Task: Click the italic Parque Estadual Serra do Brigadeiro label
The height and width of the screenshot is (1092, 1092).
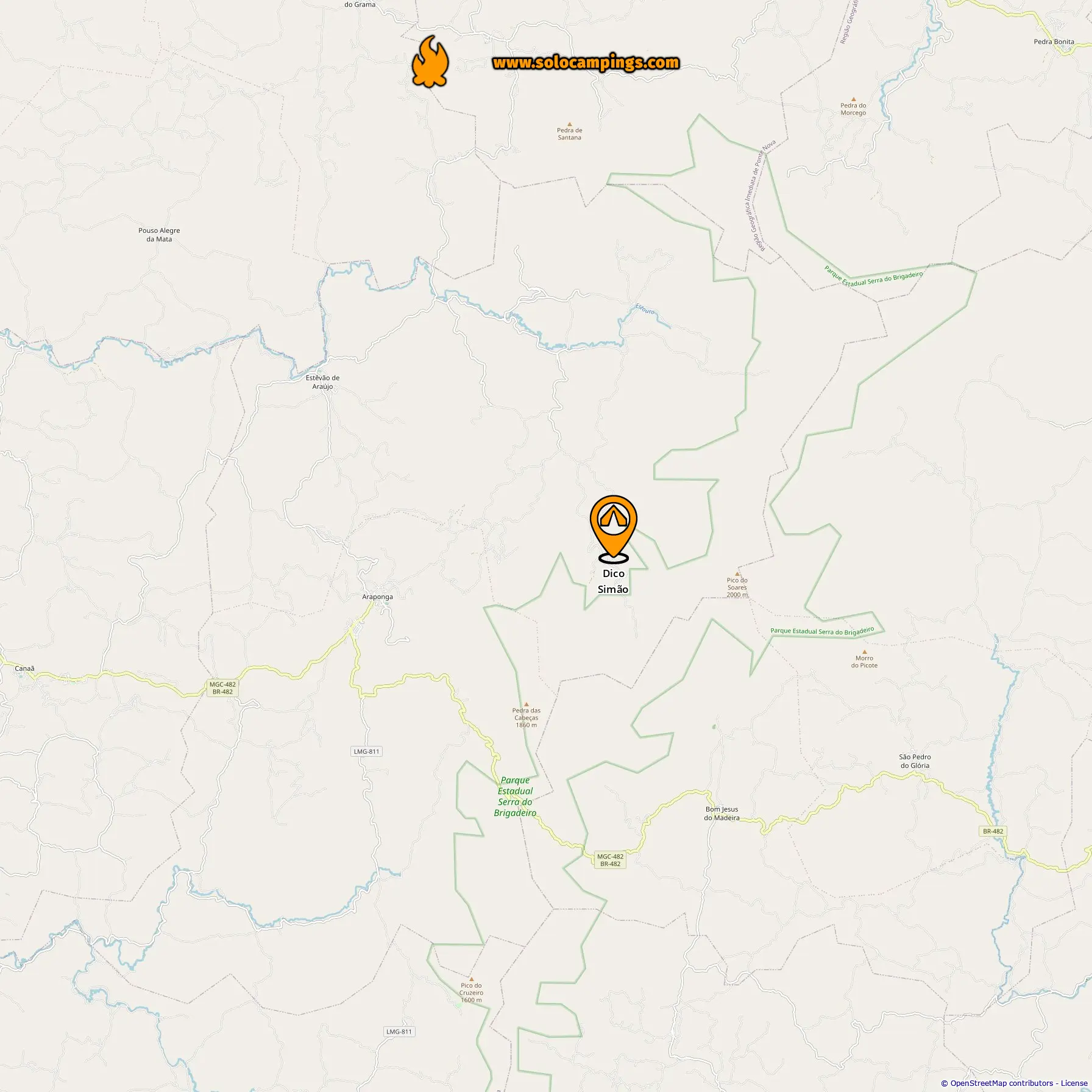Action: click(515, 796)
